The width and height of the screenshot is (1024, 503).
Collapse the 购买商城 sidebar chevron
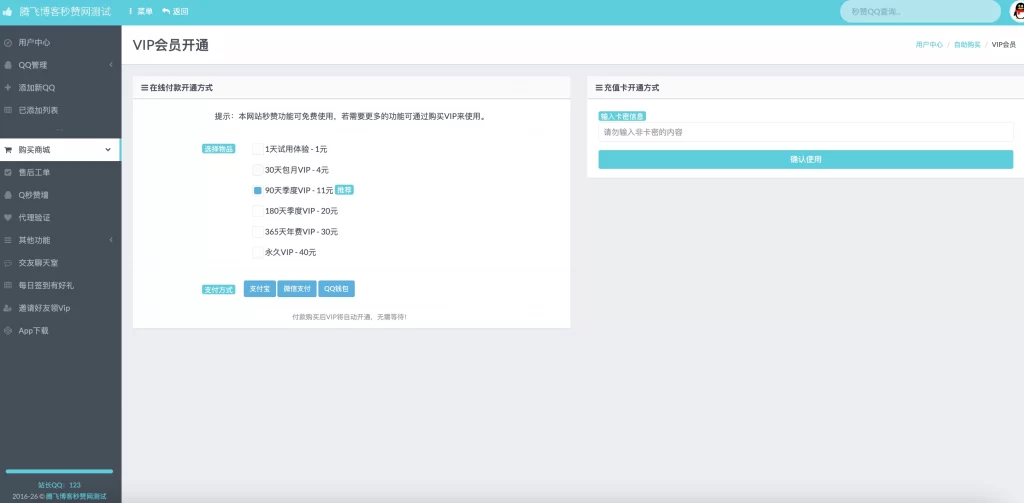pyautogui.click(x=108, y=150)
